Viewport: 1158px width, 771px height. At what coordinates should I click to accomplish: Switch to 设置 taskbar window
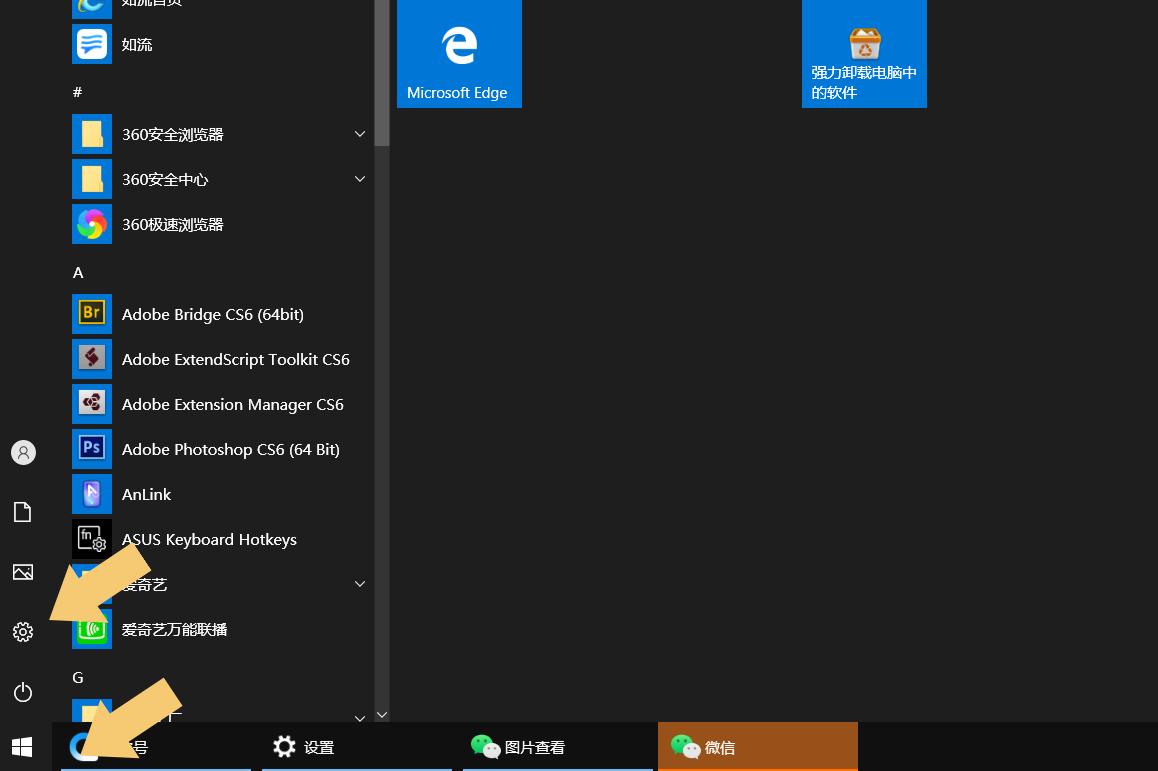[356, 747]
